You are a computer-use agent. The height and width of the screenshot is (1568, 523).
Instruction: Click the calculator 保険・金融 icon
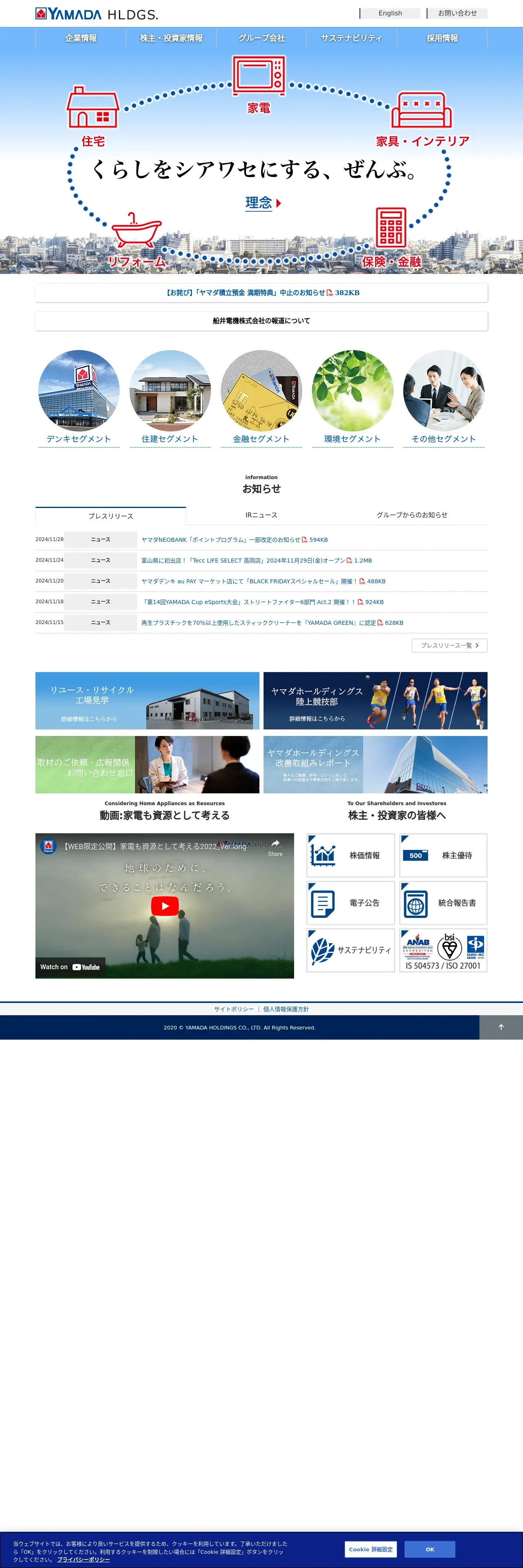click(x=391, y=227)
